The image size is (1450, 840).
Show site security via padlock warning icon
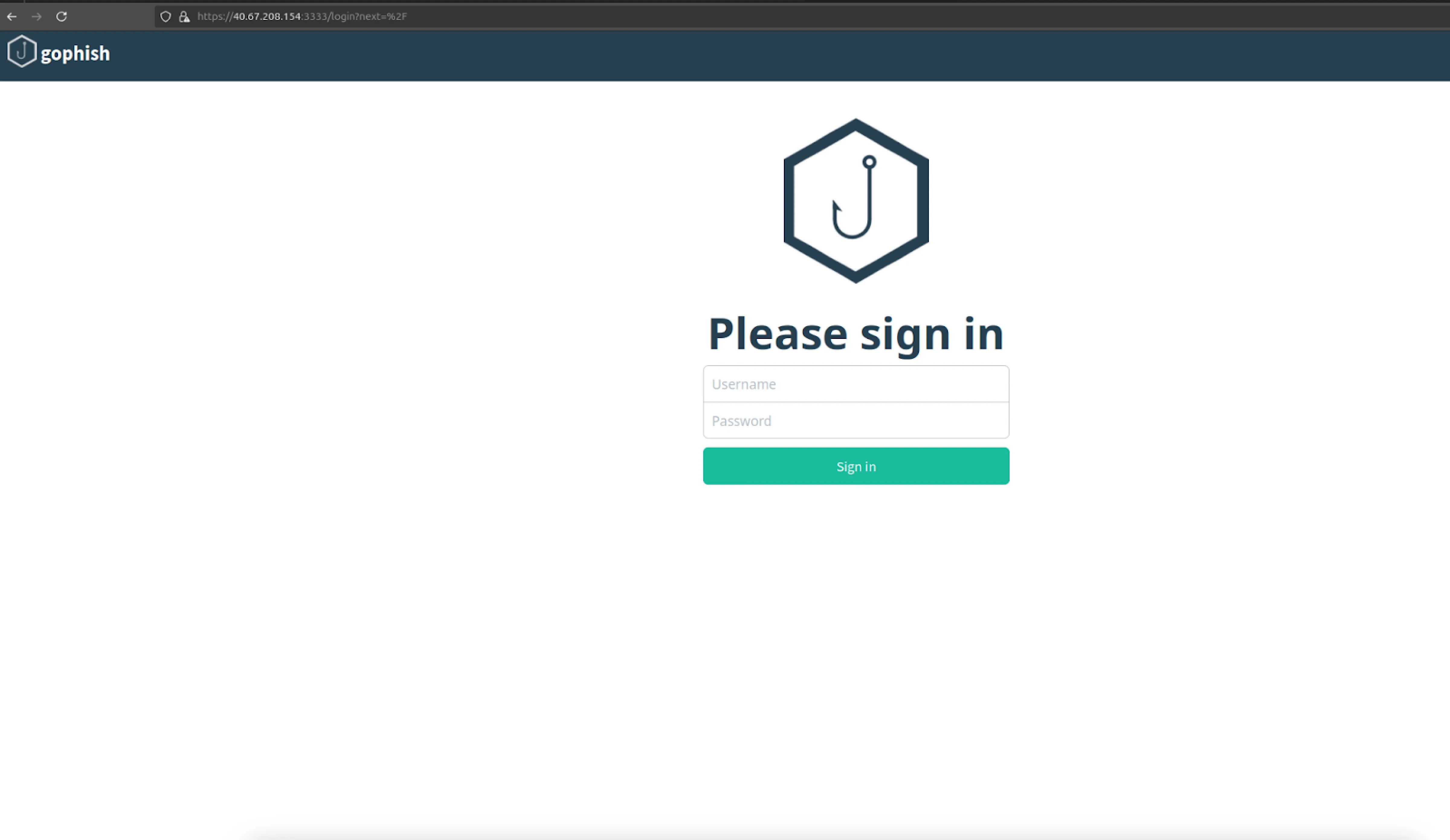tap(184, 17)
